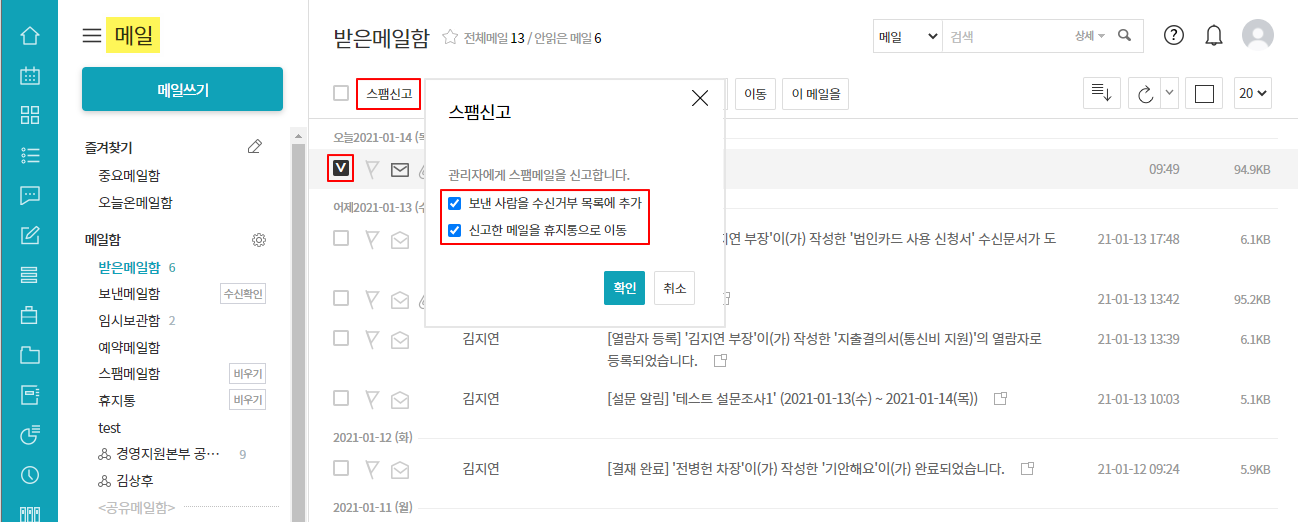Open the four-square apps grid icon in the sidebar
Screen dimensions: 1298x522
point(30,115)
